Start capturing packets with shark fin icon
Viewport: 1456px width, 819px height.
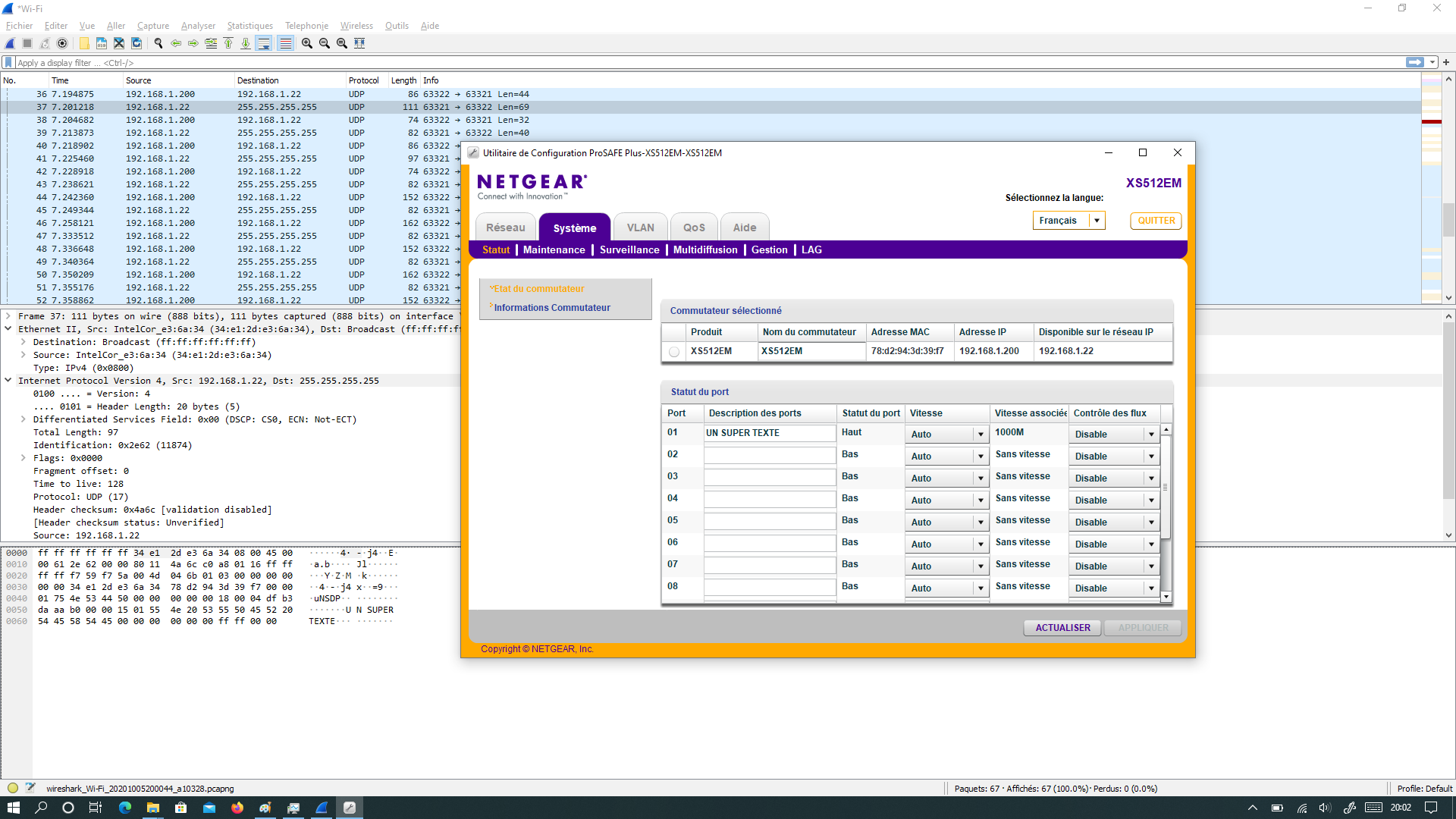[10, 43]
